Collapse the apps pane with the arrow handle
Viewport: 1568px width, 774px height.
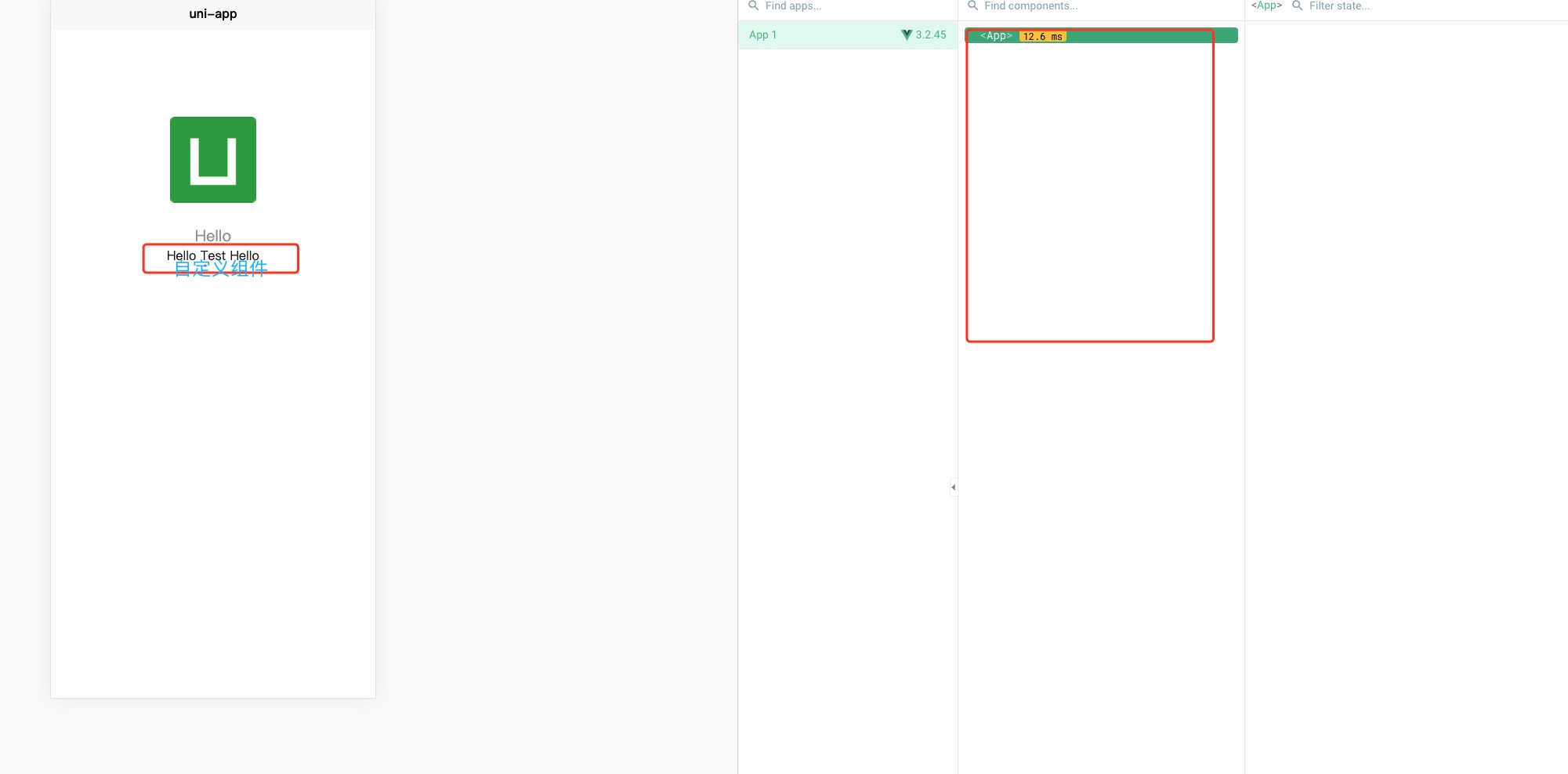953,487
